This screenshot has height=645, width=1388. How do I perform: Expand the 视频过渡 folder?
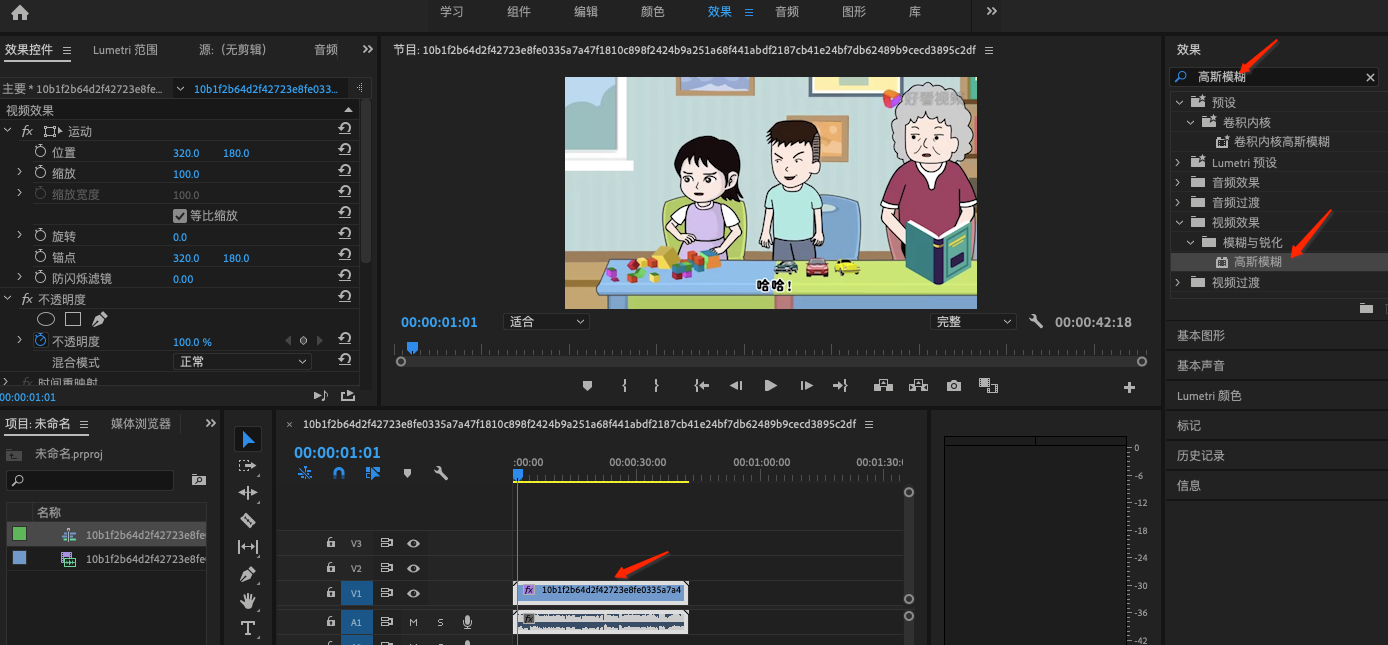[x=1178, y=282]
